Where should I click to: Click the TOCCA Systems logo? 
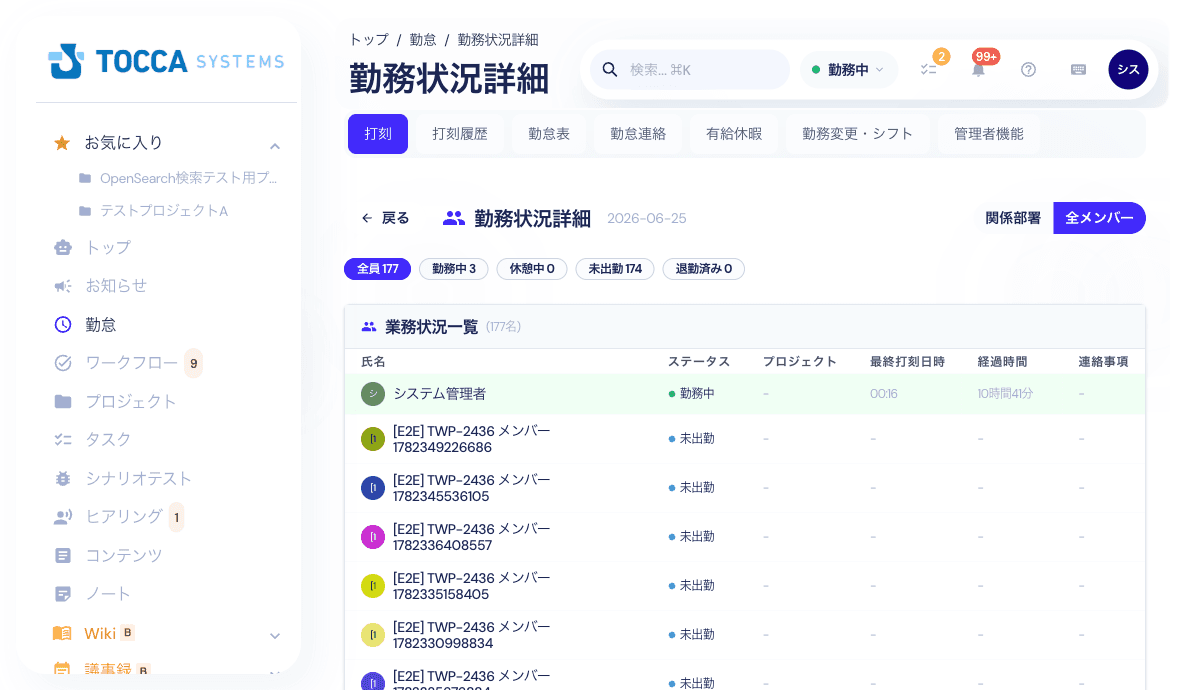tap(166, 61)
